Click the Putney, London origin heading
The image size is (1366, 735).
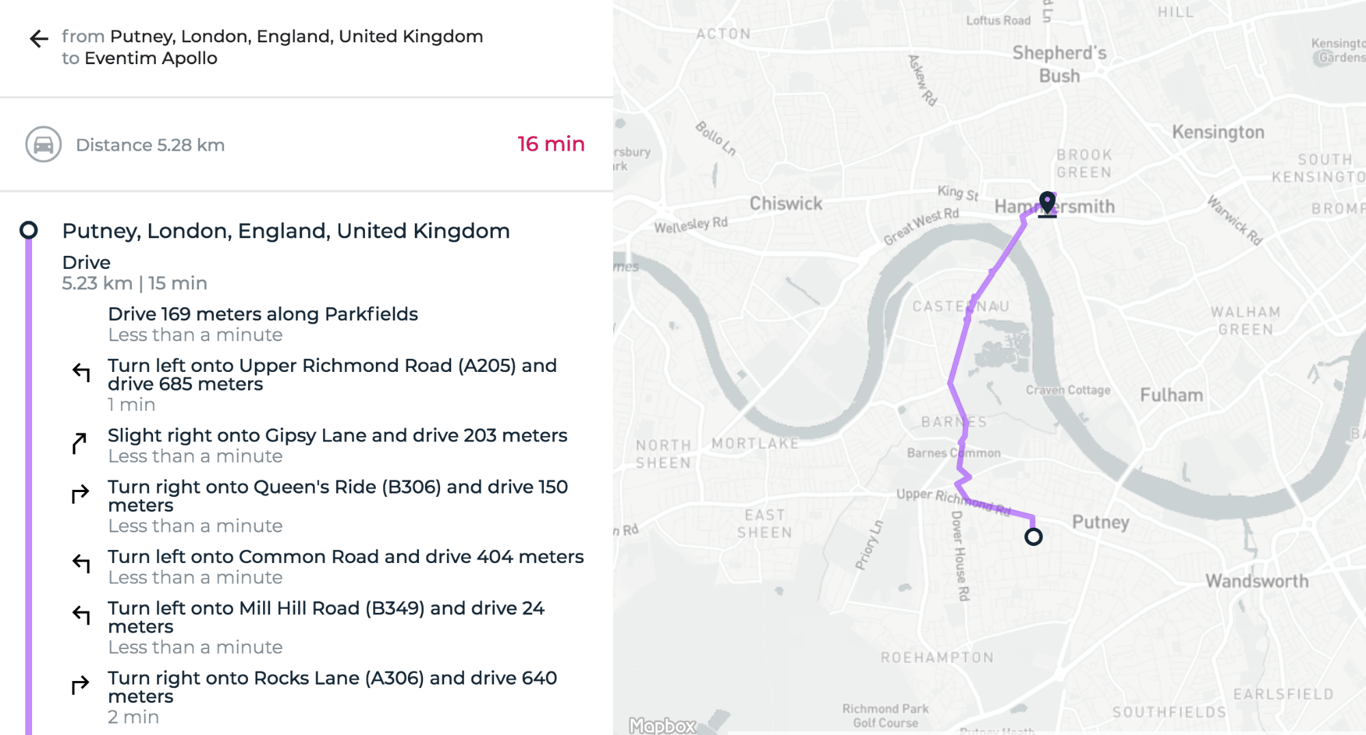286,231
